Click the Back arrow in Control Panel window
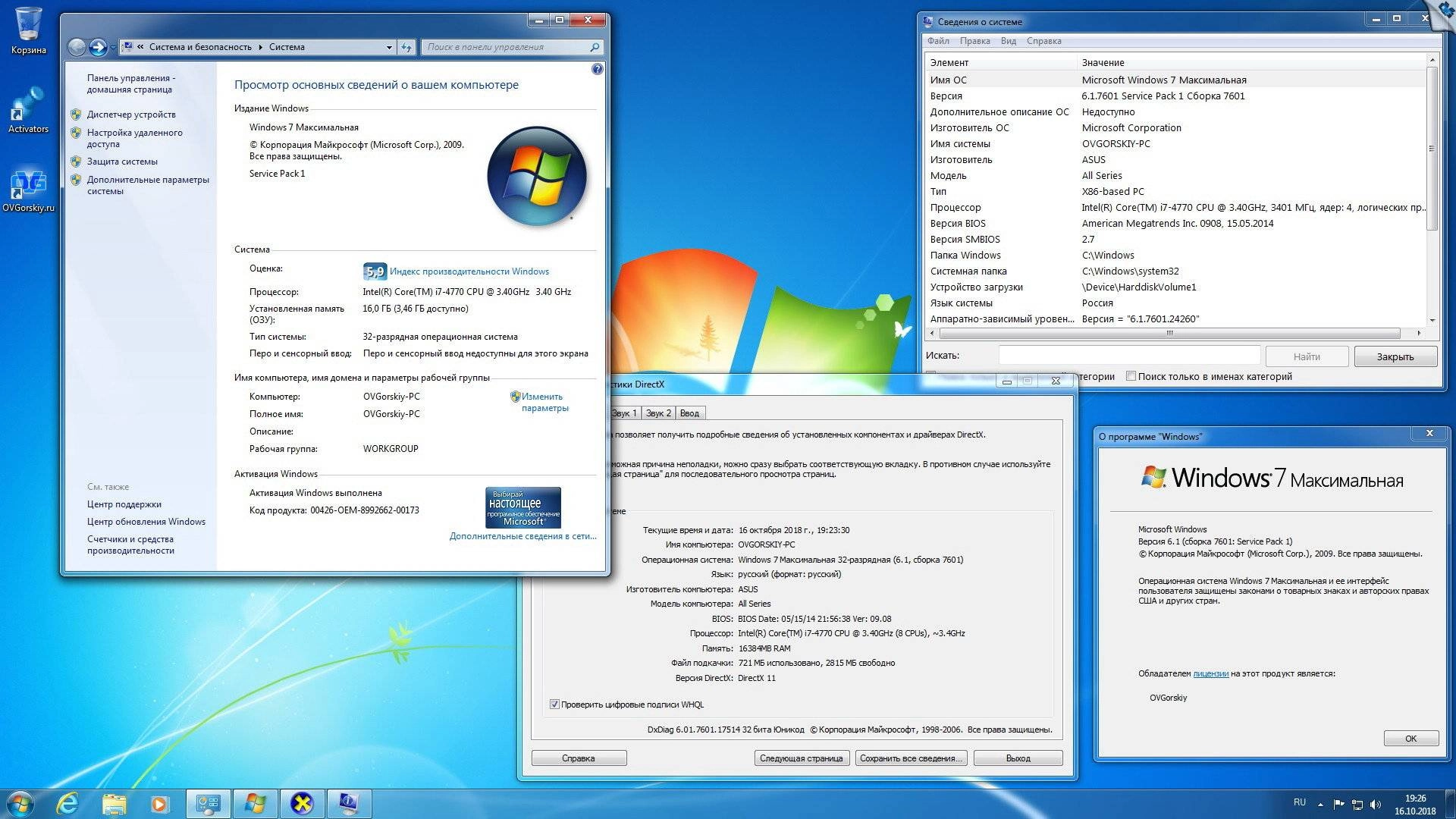Image resolution: width=1456 pixels, height=819 pixels. [77, 47]
